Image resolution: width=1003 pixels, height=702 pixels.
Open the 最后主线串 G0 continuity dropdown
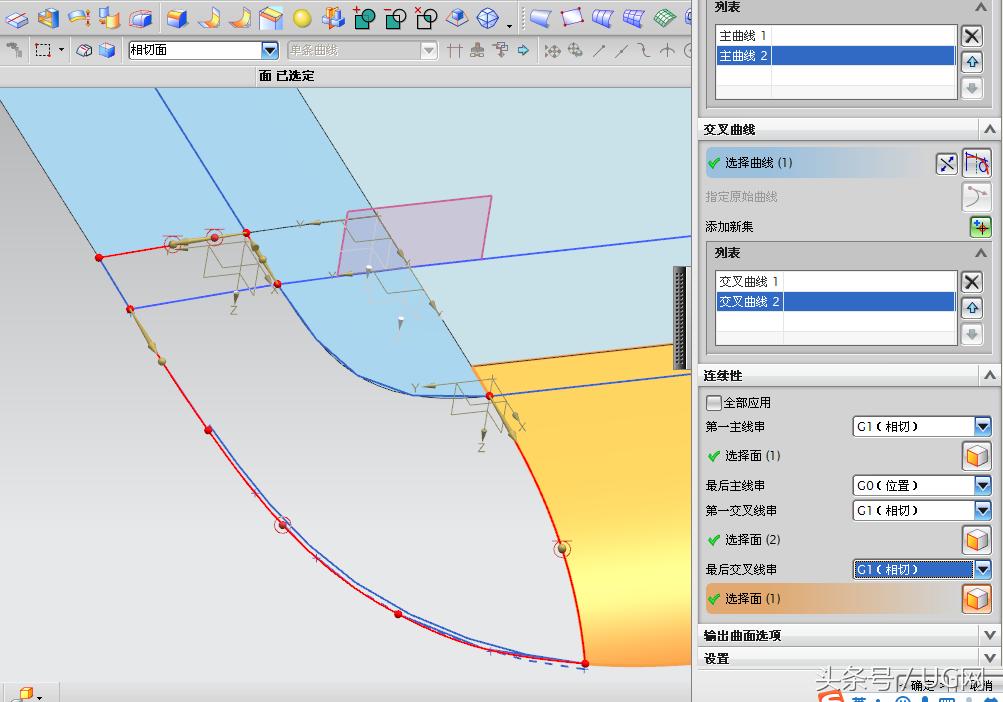click(x=982, y=486)
